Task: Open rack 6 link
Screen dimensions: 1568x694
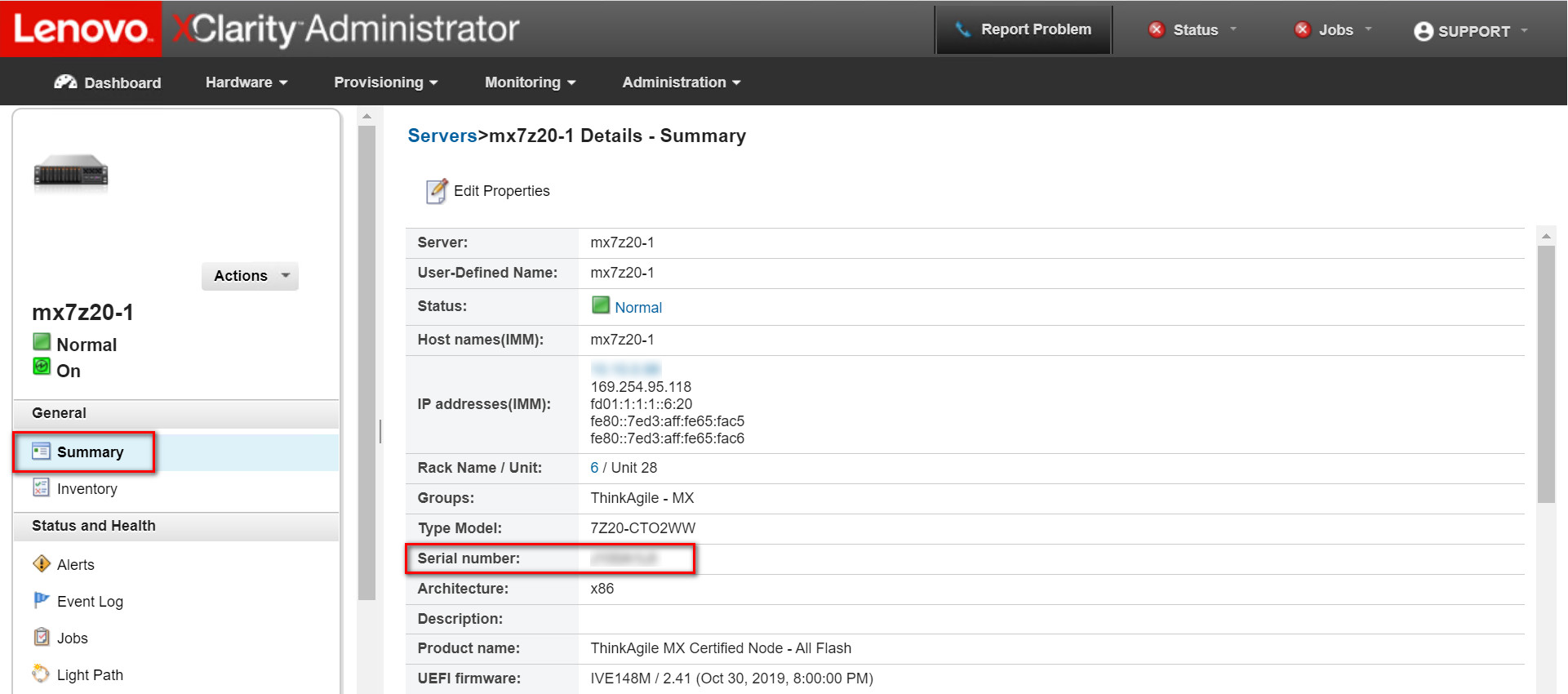Action: (x=594, y=468)
